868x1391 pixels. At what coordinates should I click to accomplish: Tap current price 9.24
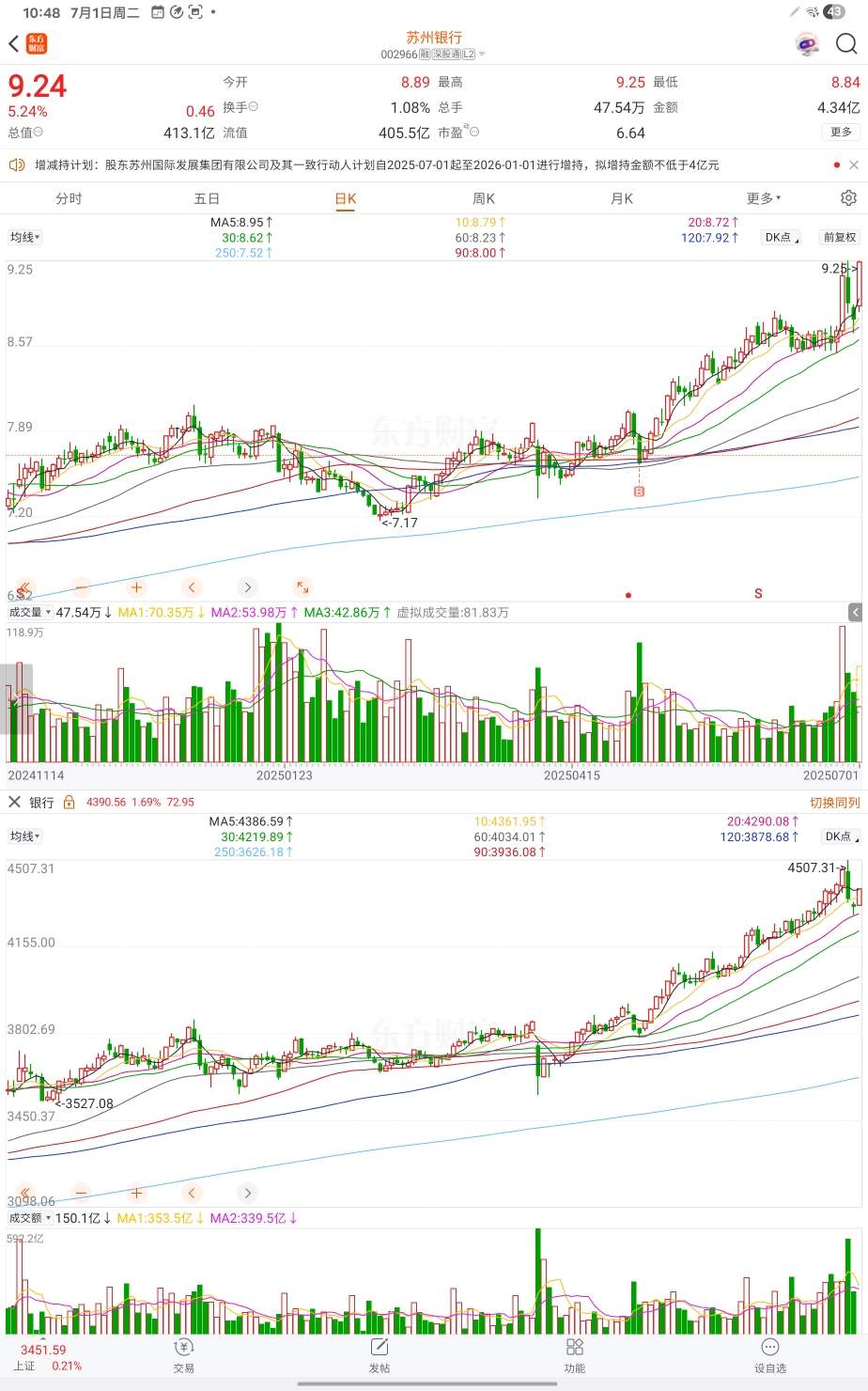[x=38, y=86]
